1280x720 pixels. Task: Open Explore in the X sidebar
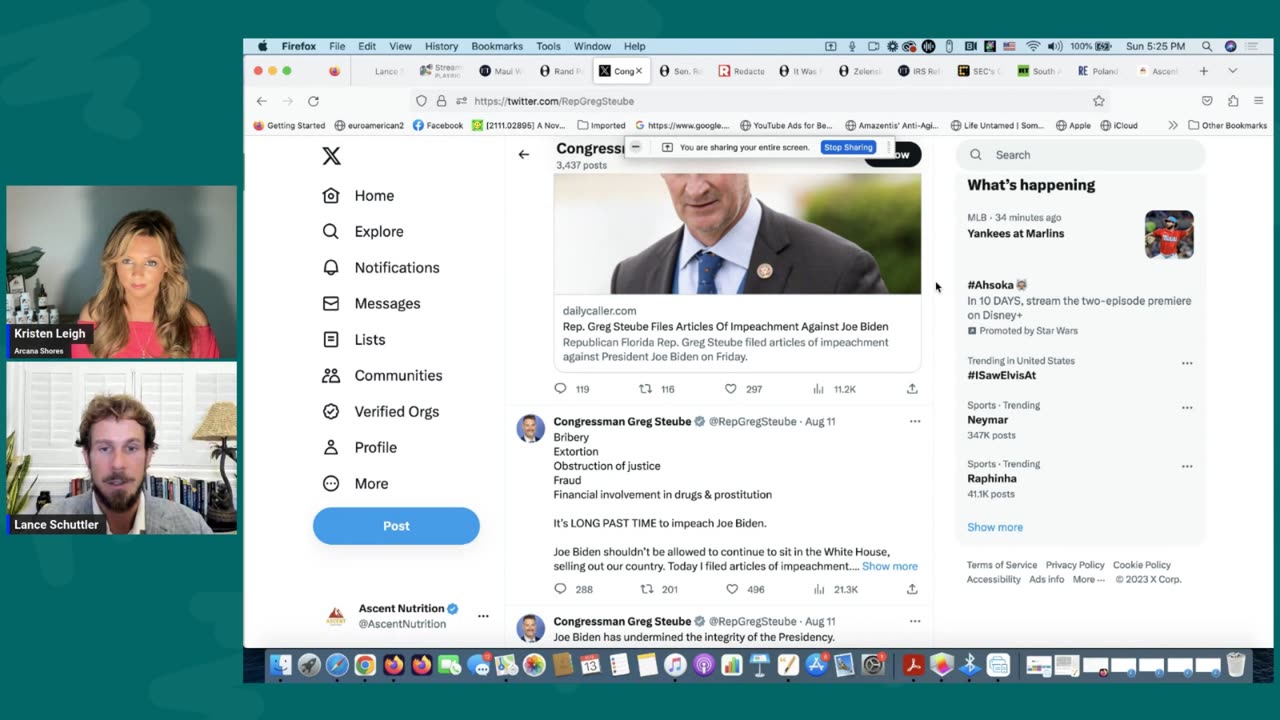click(362, 231)
